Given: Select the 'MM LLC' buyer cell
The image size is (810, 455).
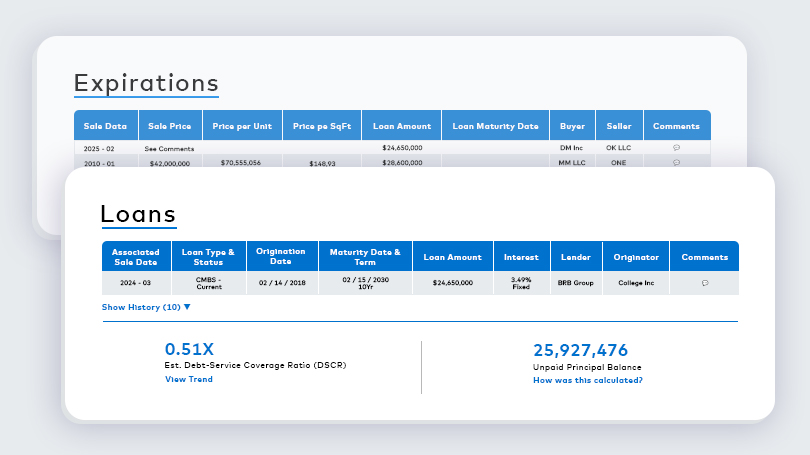Looking at the screenshot, I should point(572,162).
